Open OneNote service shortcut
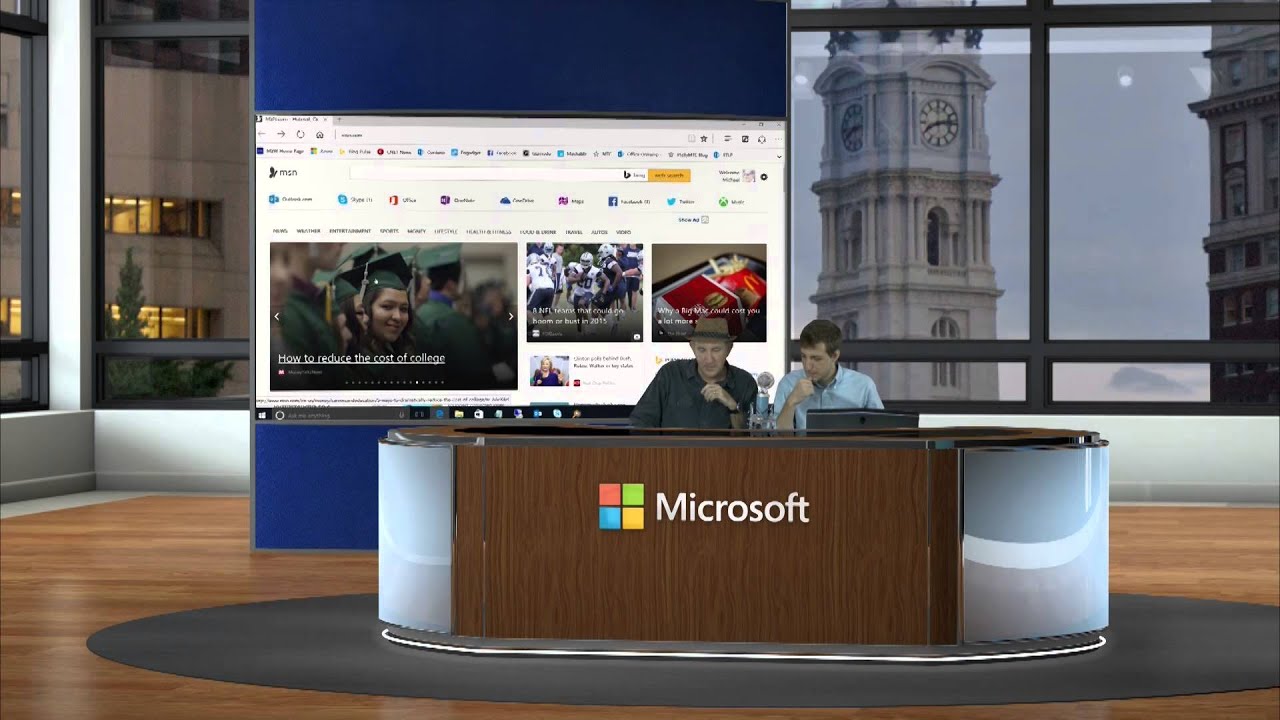Viewport: 1280px width, 720px height. [458, 200]
